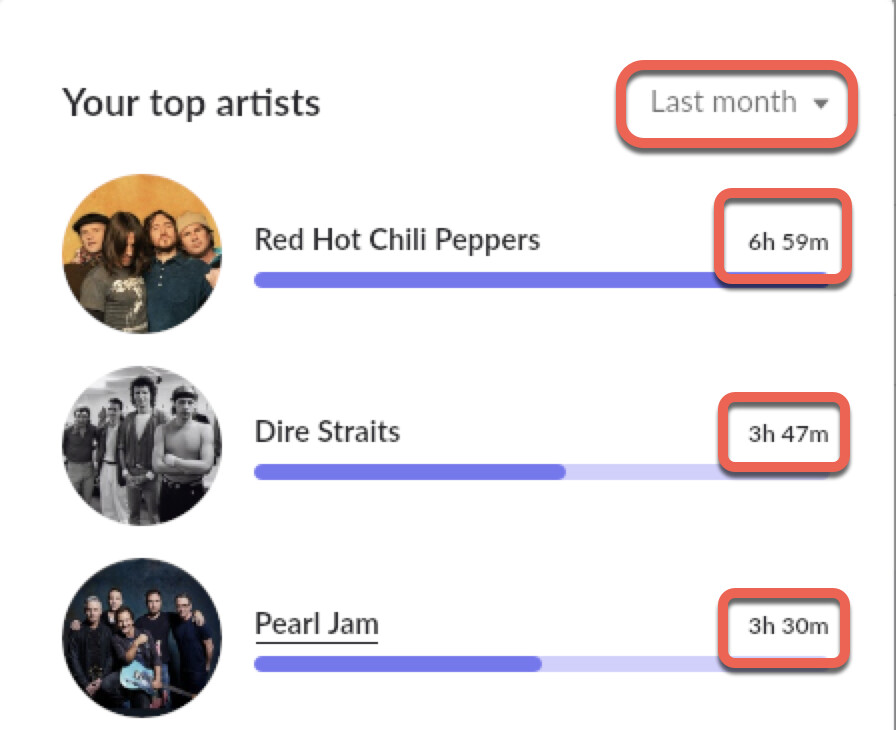Screen dimensions: 896x730
Task: Click filled part of Dire Straits bar
Action: click(x=410, y=472)
